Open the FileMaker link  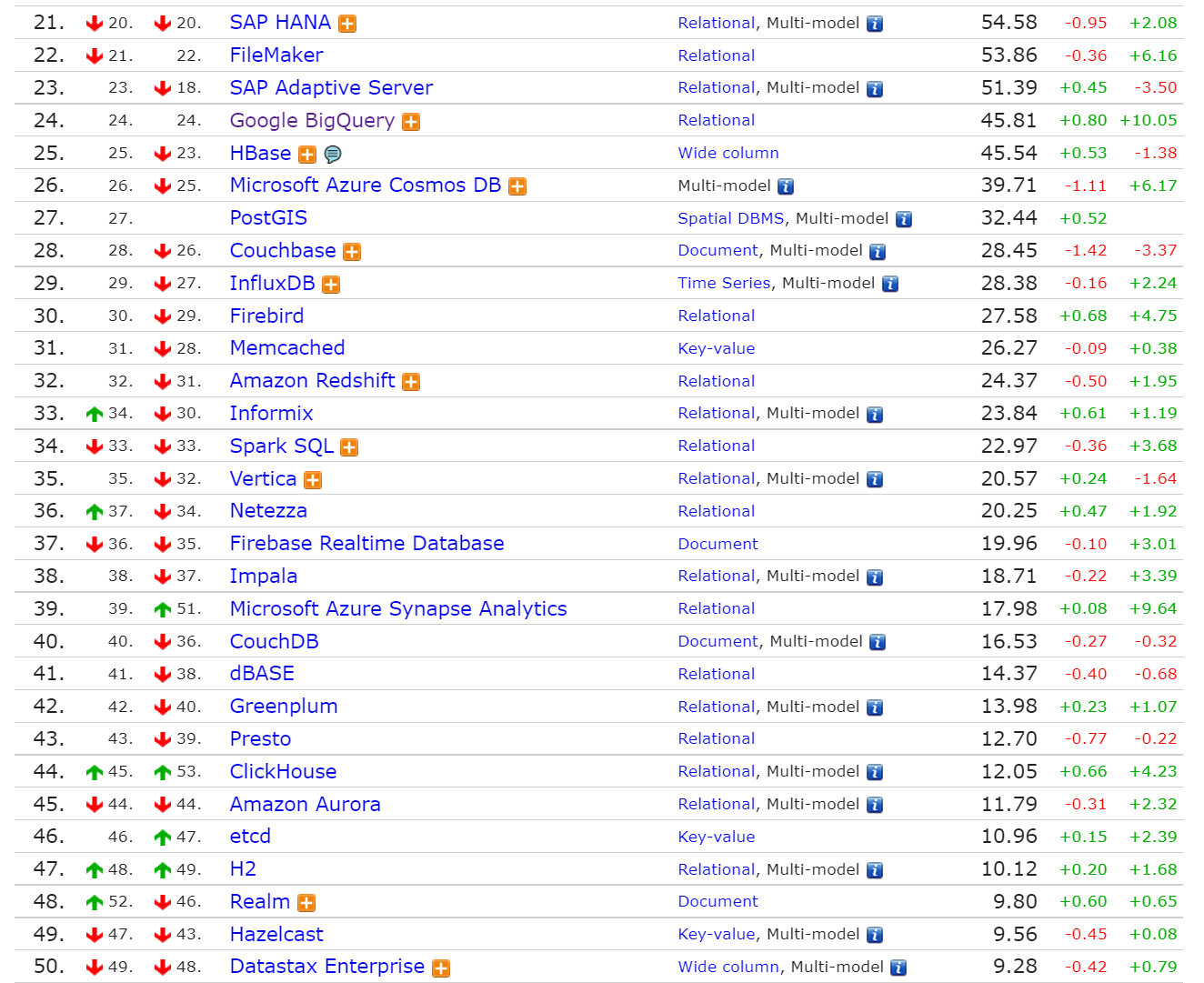[276, 55]
